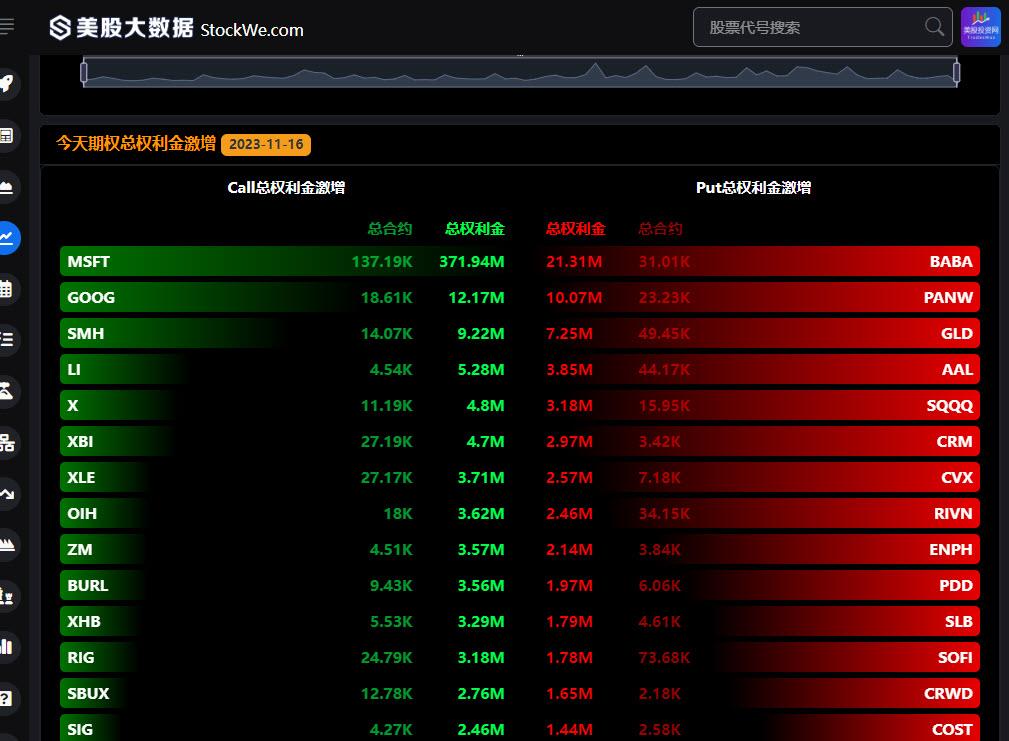The image size is (1009, 741).
Task: Focus the stock symbol search field
Action: coord(822,27)
